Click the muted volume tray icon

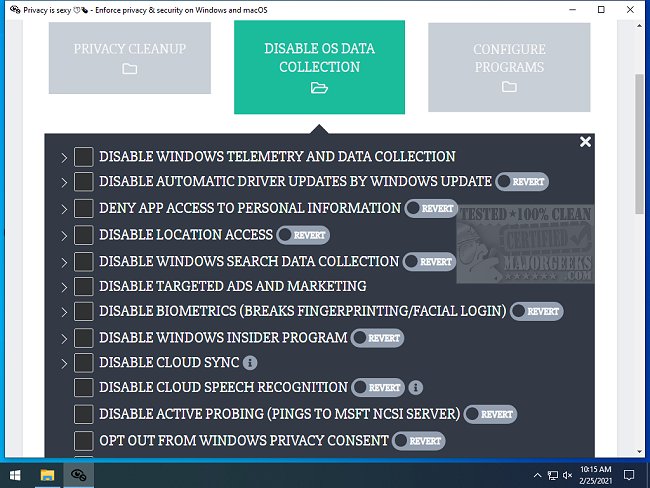pos(568,475)
